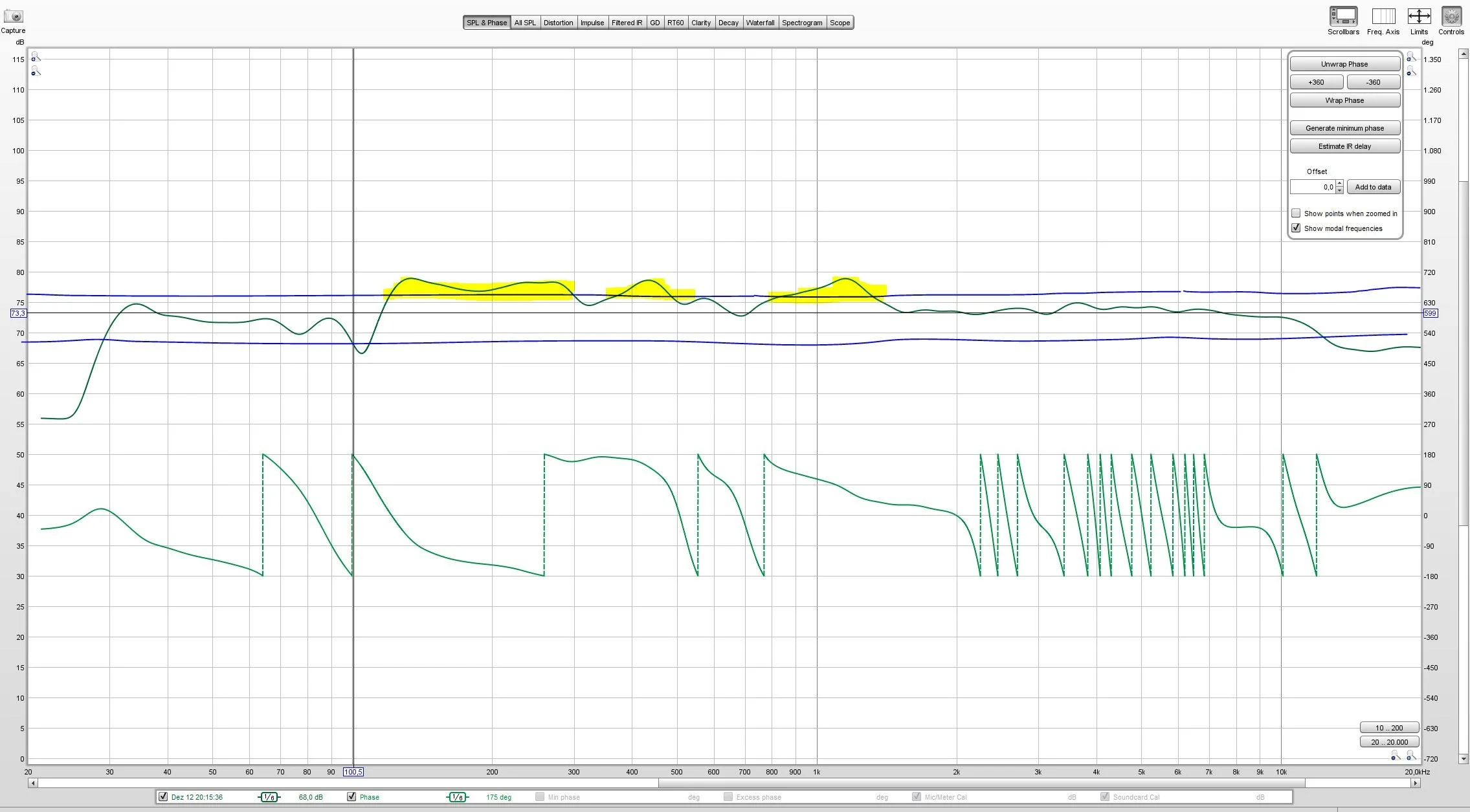Zoom out the frequency axis at bottom right

tap(1396, 756)
